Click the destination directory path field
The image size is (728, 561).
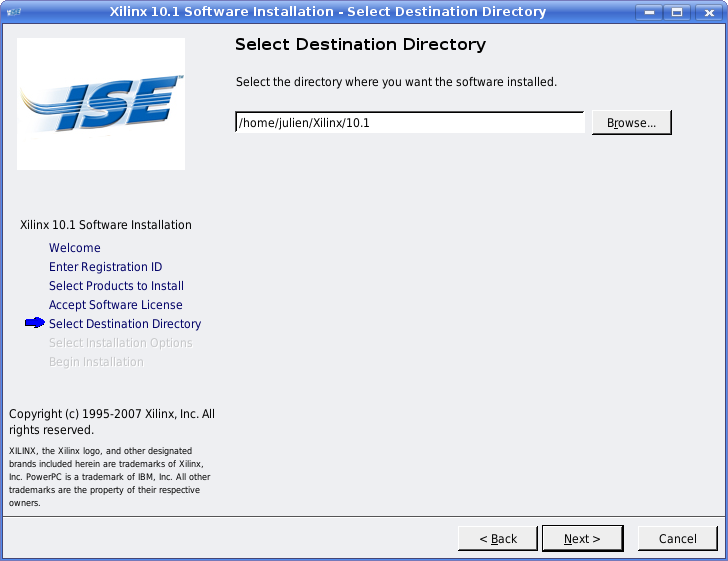click(x=409, y=123)
